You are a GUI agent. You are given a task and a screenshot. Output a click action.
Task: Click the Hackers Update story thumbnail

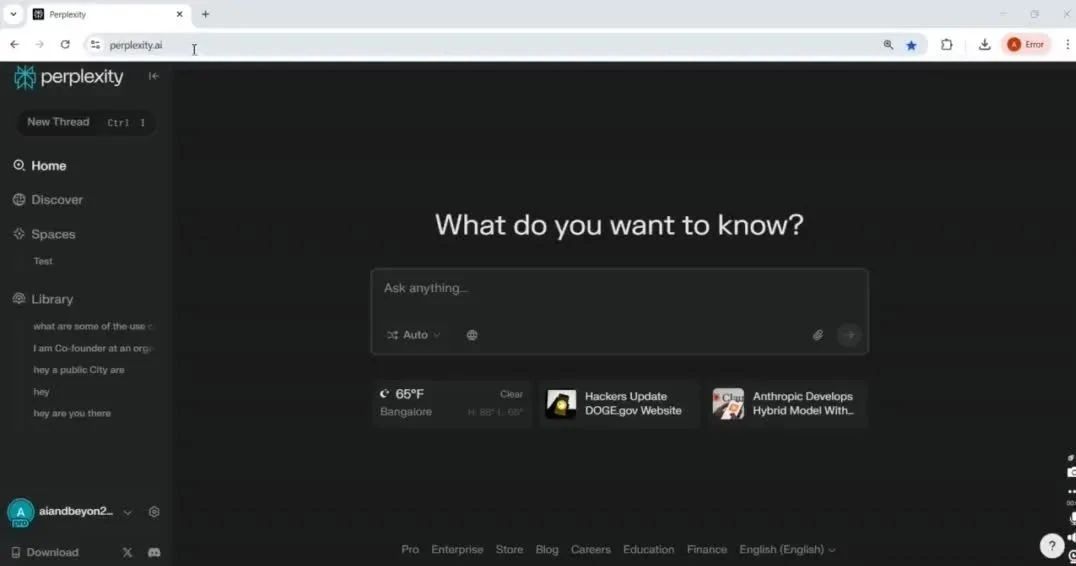[x=561, y=403]
